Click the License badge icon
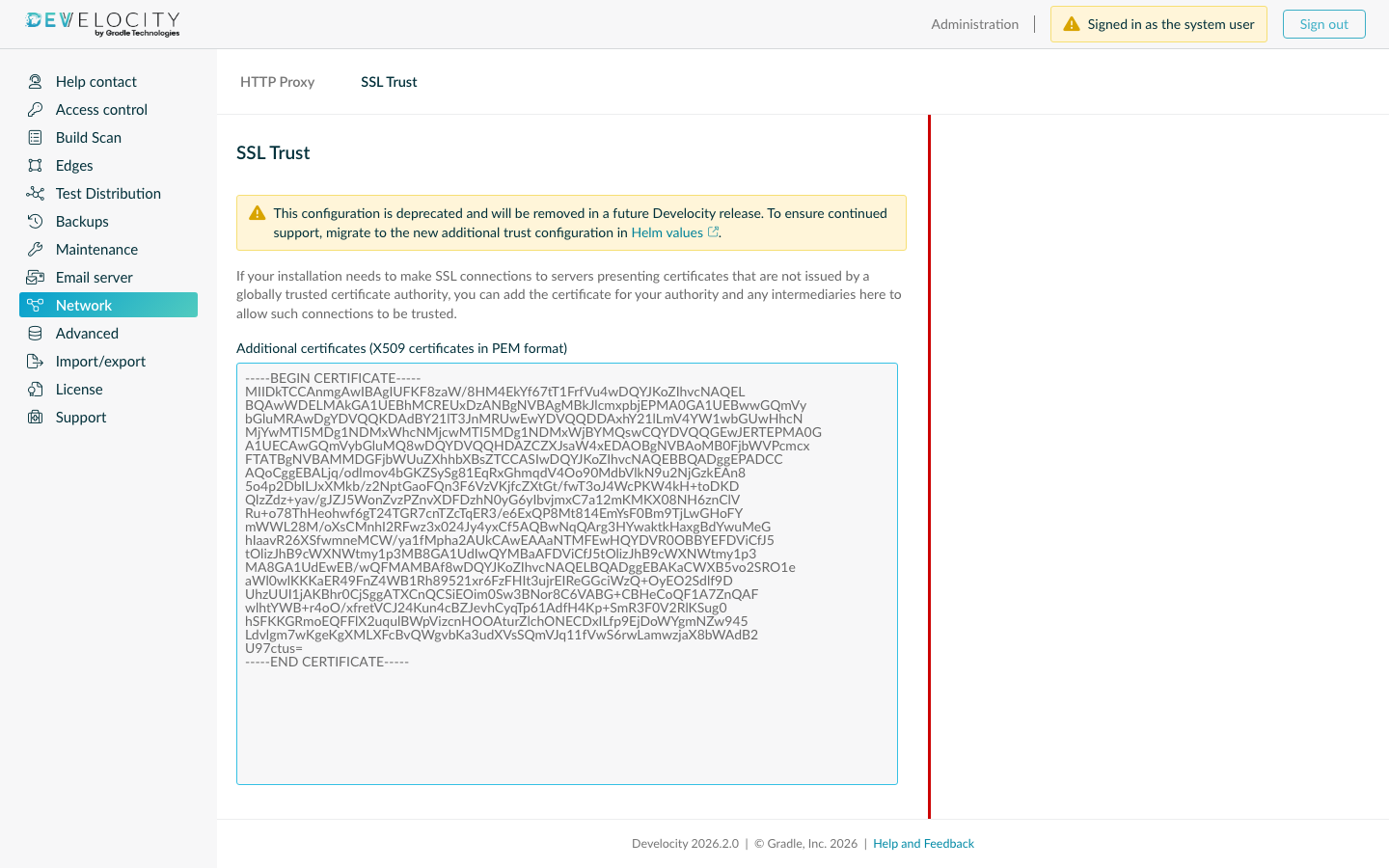The height and width of the screenshot is (868, 1389). pyautogui.click(x=36, y=390)
